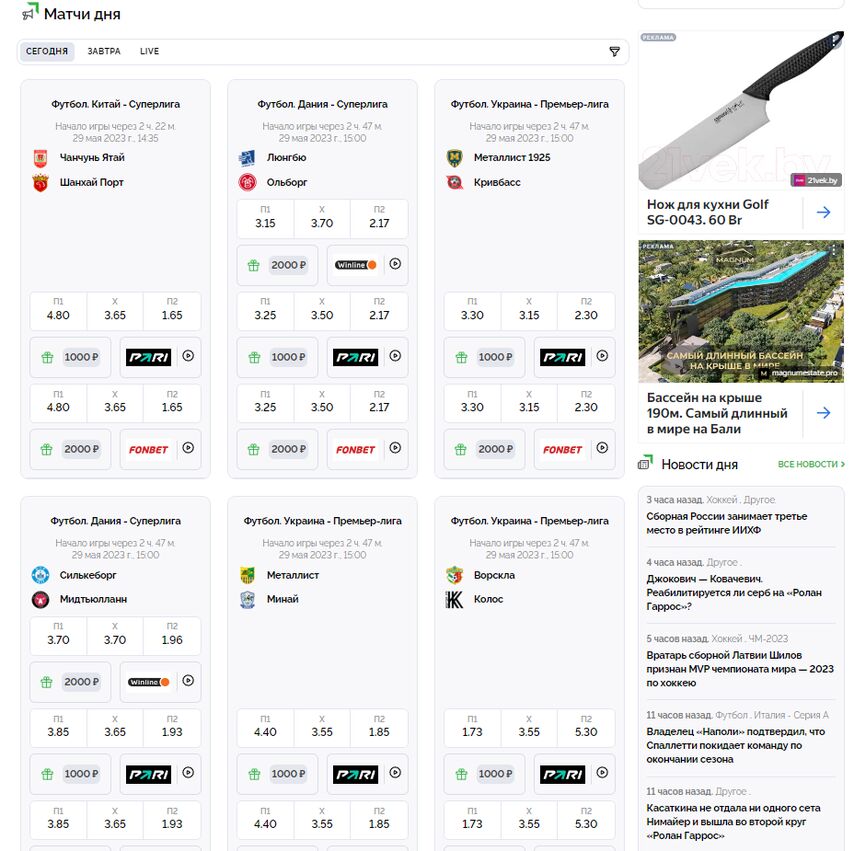Click the Мидтьюлланн team crest

41,599
